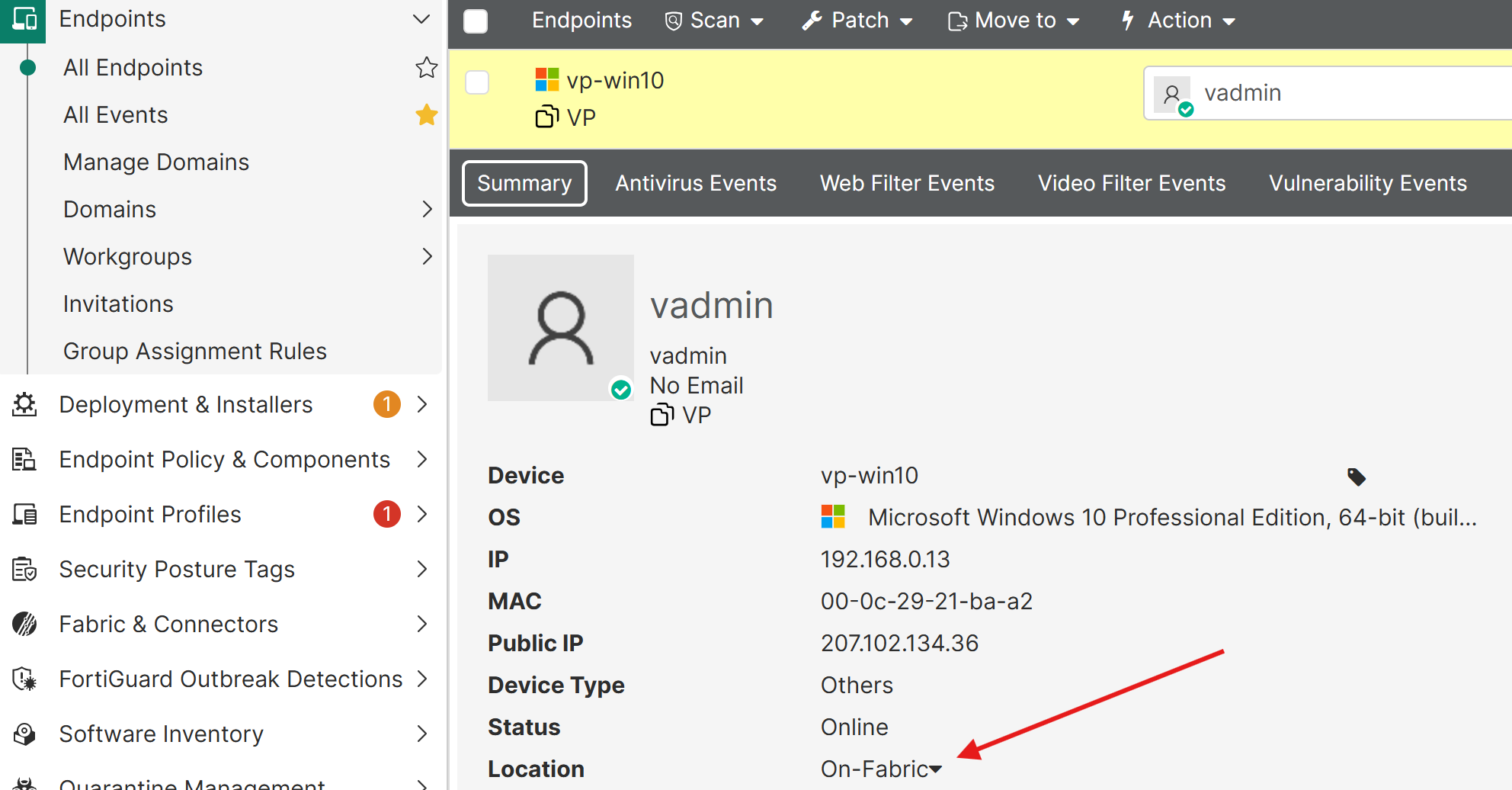Expand the Domains tree item
Screen dimensions: 1512x790
(x=427, y=209)
